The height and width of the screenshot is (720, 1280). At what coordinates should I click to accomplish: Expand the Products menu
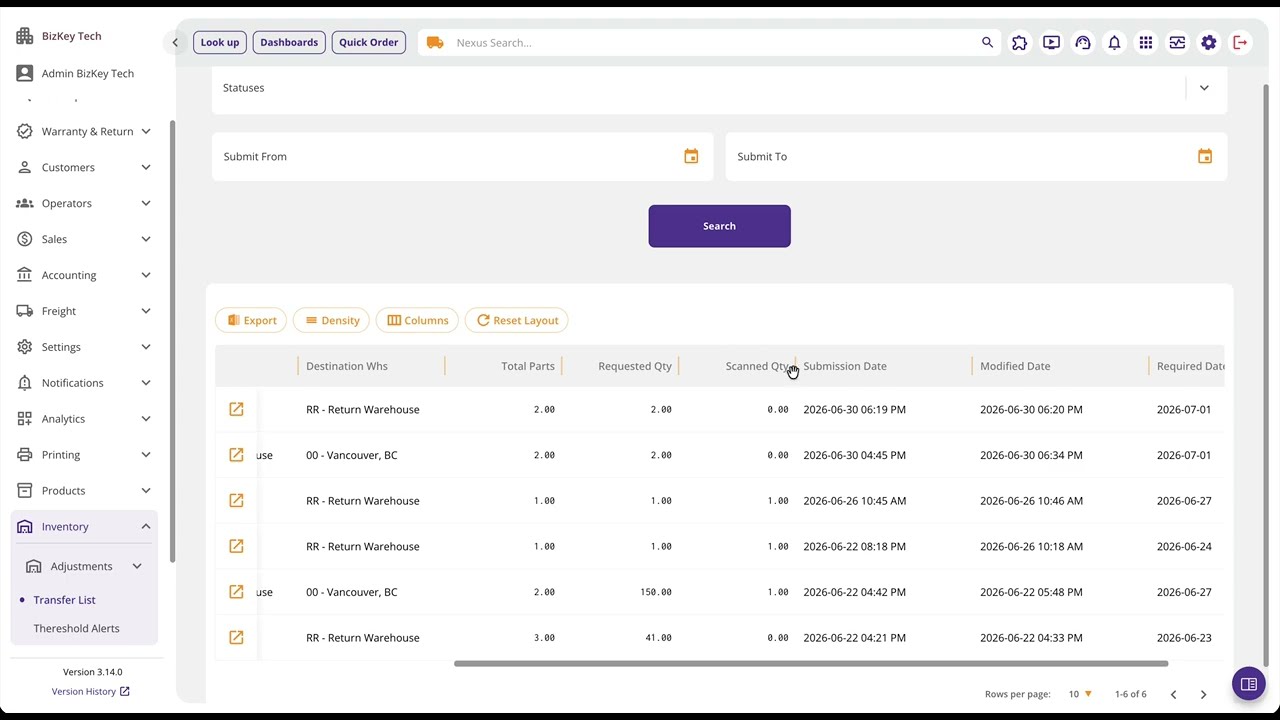(x=84, y=491)
